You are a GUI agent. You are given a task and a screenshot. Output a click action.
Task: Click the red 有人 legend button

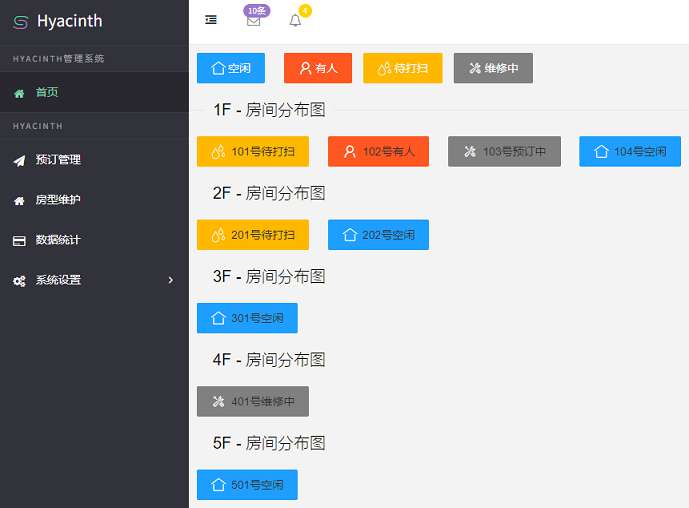click(318, 68)
